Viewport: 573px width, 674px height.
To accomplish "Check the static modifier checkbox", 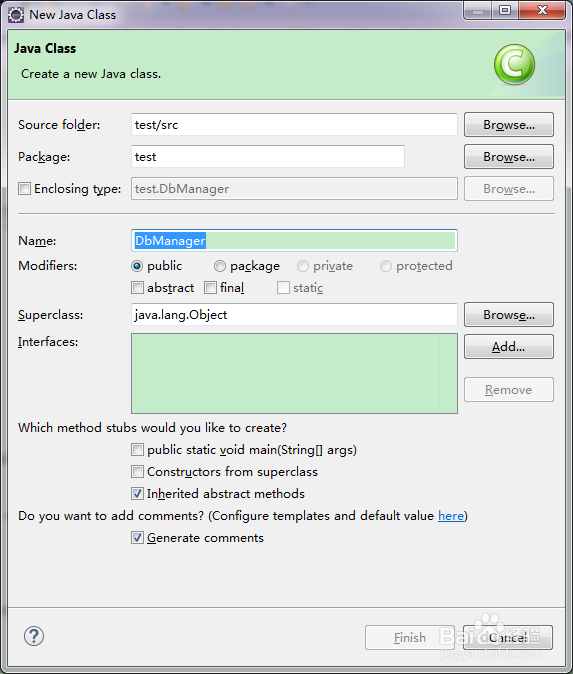I will (283, 288).
